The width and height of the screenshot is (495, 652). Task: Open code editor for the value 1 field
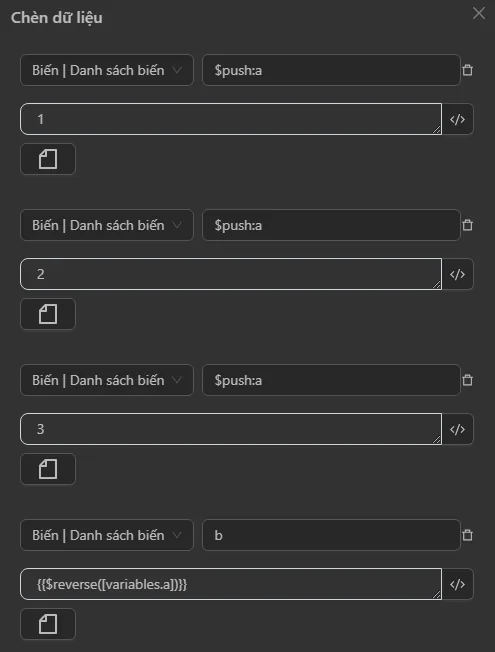[458, 119]
